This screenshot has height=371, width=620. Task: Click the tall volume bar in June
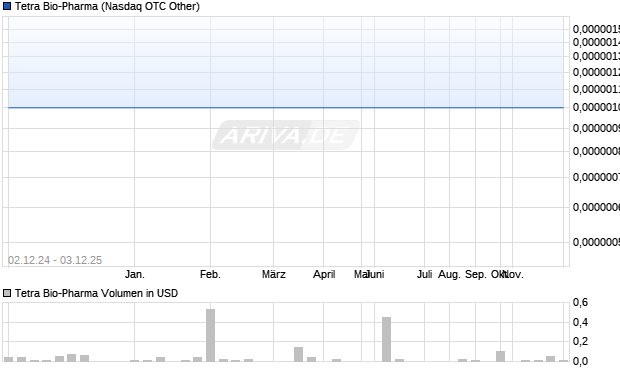pyautogui.click(x=386, y=339)
